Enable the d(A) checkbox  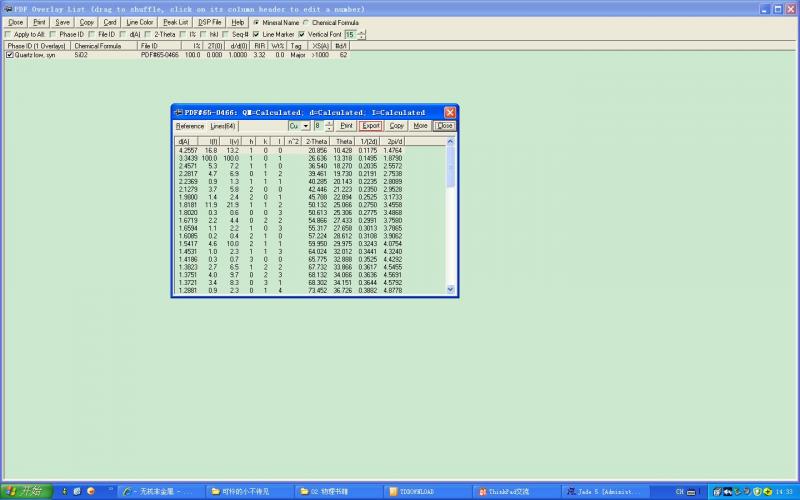122,34
